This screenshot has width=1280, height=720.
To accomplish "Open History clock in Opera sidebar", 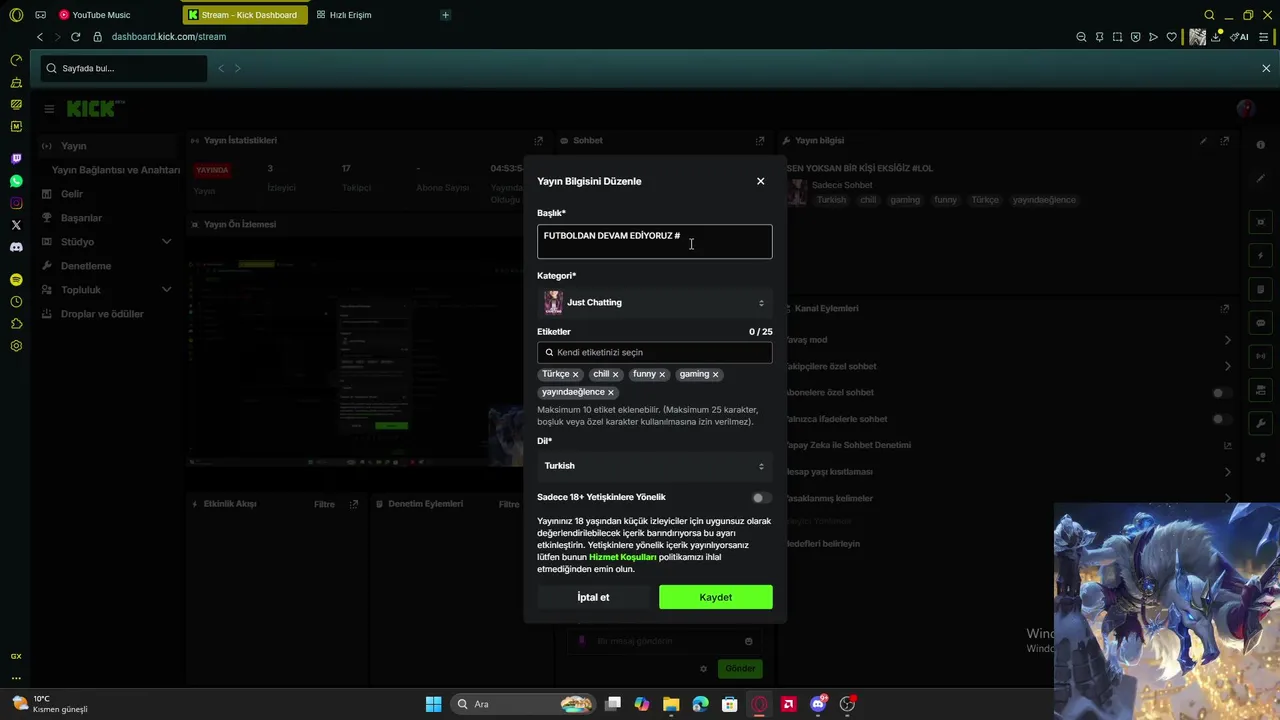I will pos(16,302).
